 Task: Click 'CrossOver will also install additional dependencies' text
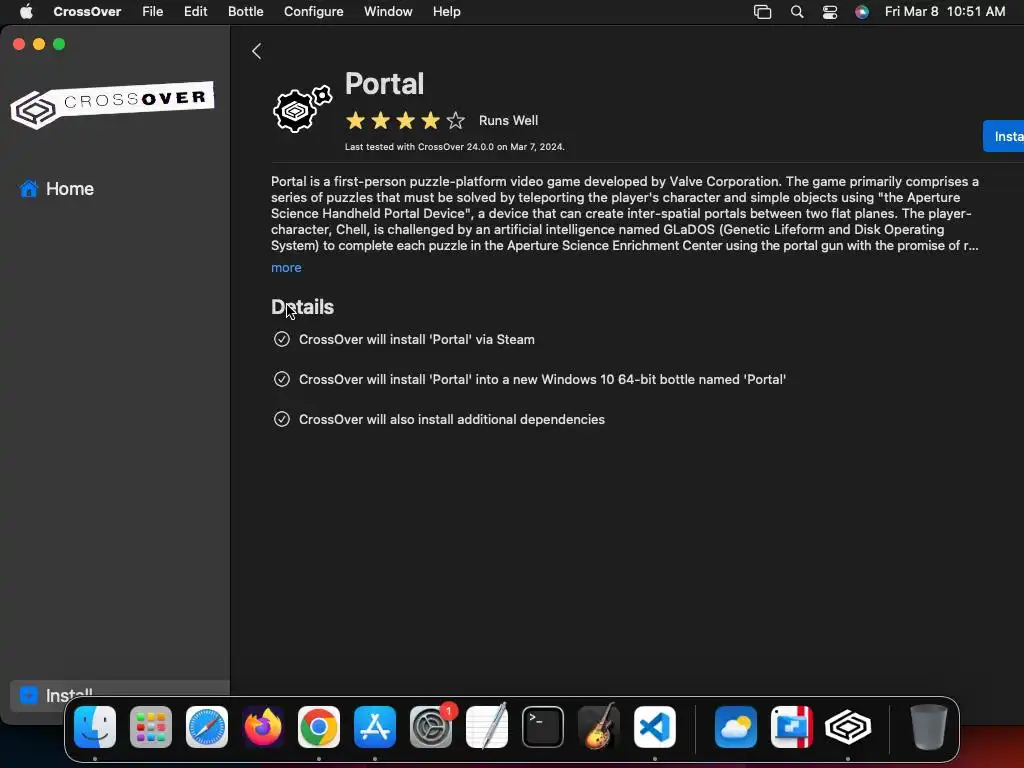(452, 419)
